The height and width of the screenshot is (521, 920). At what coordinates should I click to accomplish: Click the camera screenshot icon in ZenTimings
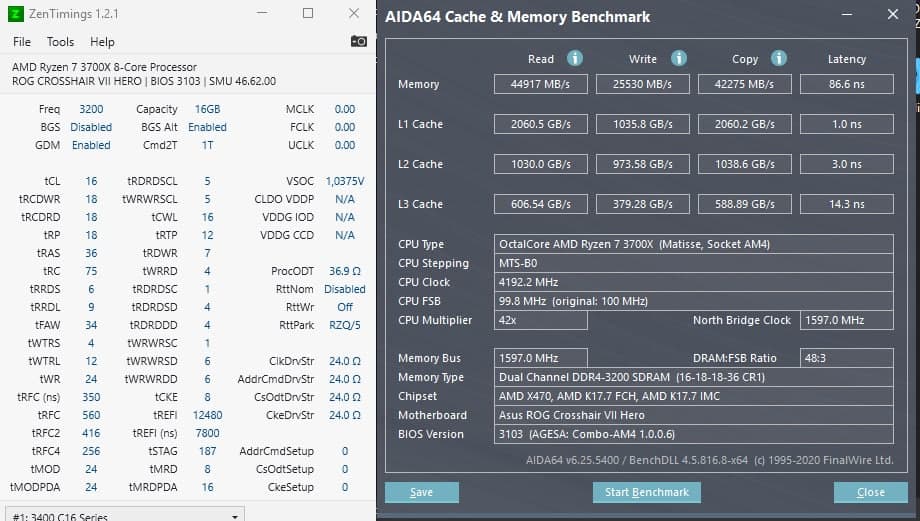(x=359, y=41)
